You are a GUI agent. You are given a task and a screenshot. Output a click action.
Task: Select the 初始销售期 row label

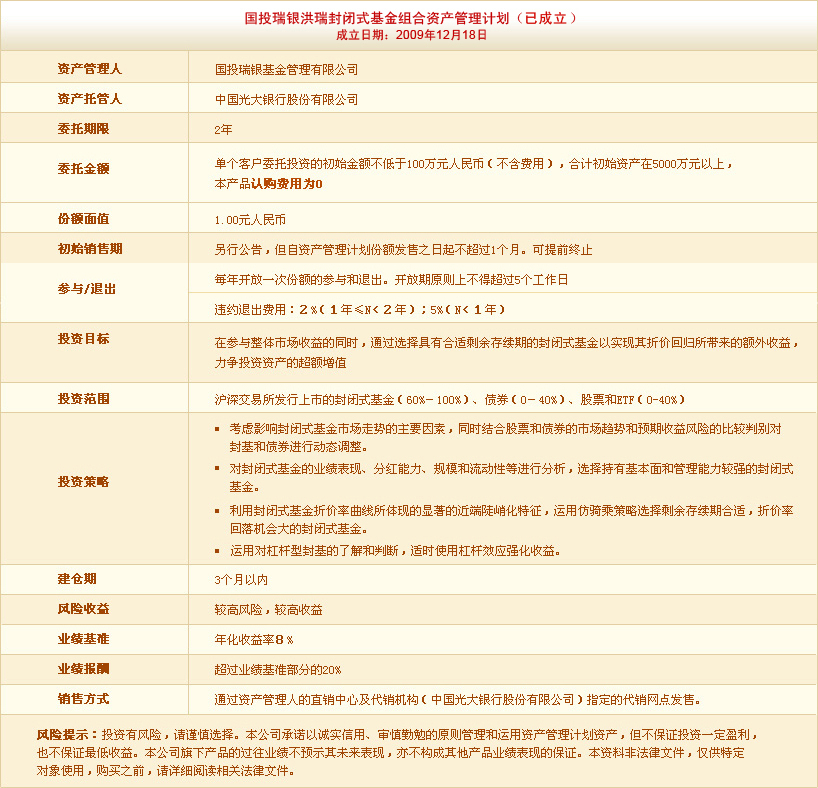click(x=89, y=249)
